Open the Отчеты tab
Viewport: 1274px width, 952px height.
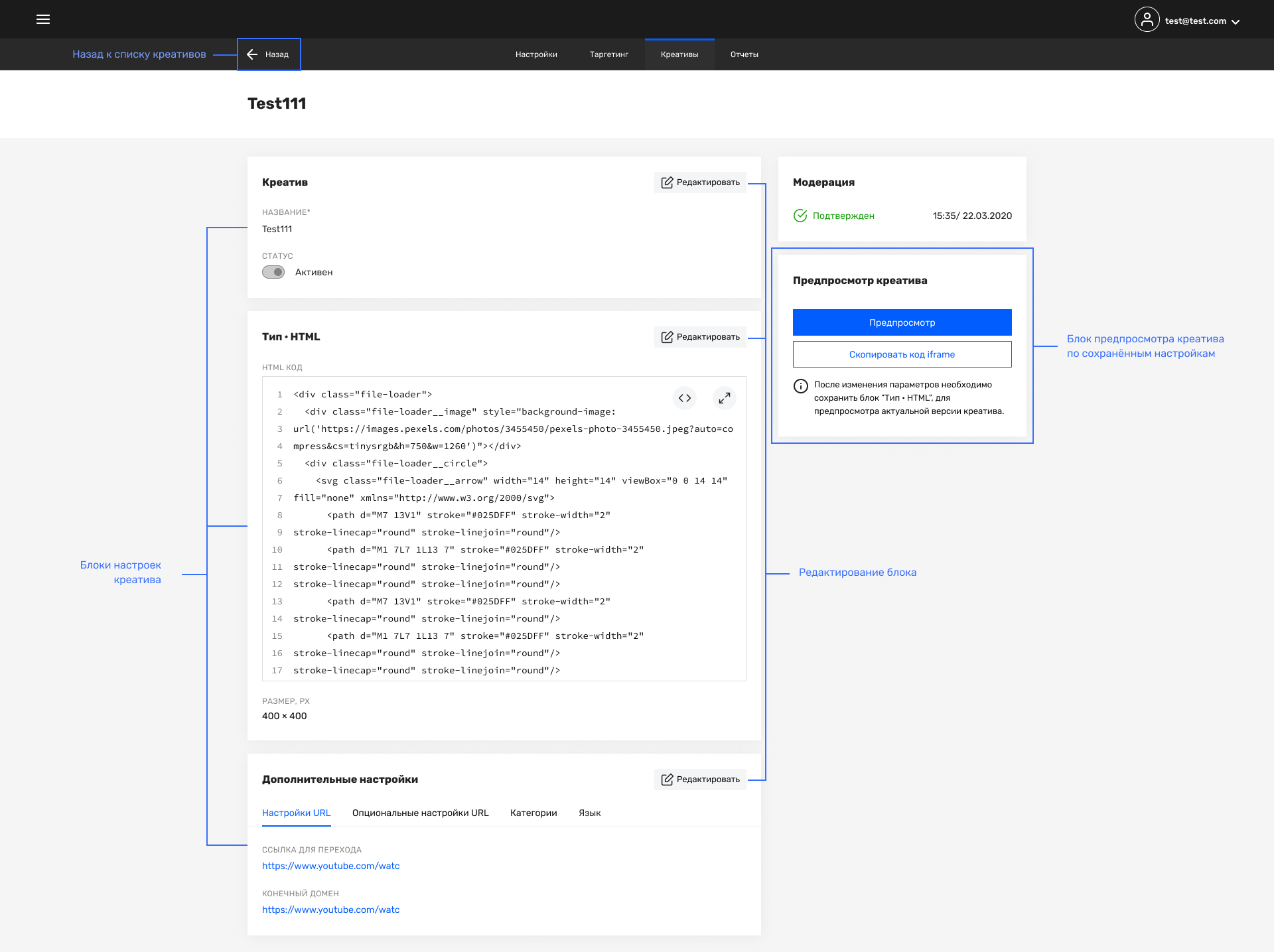pos(744,54)
